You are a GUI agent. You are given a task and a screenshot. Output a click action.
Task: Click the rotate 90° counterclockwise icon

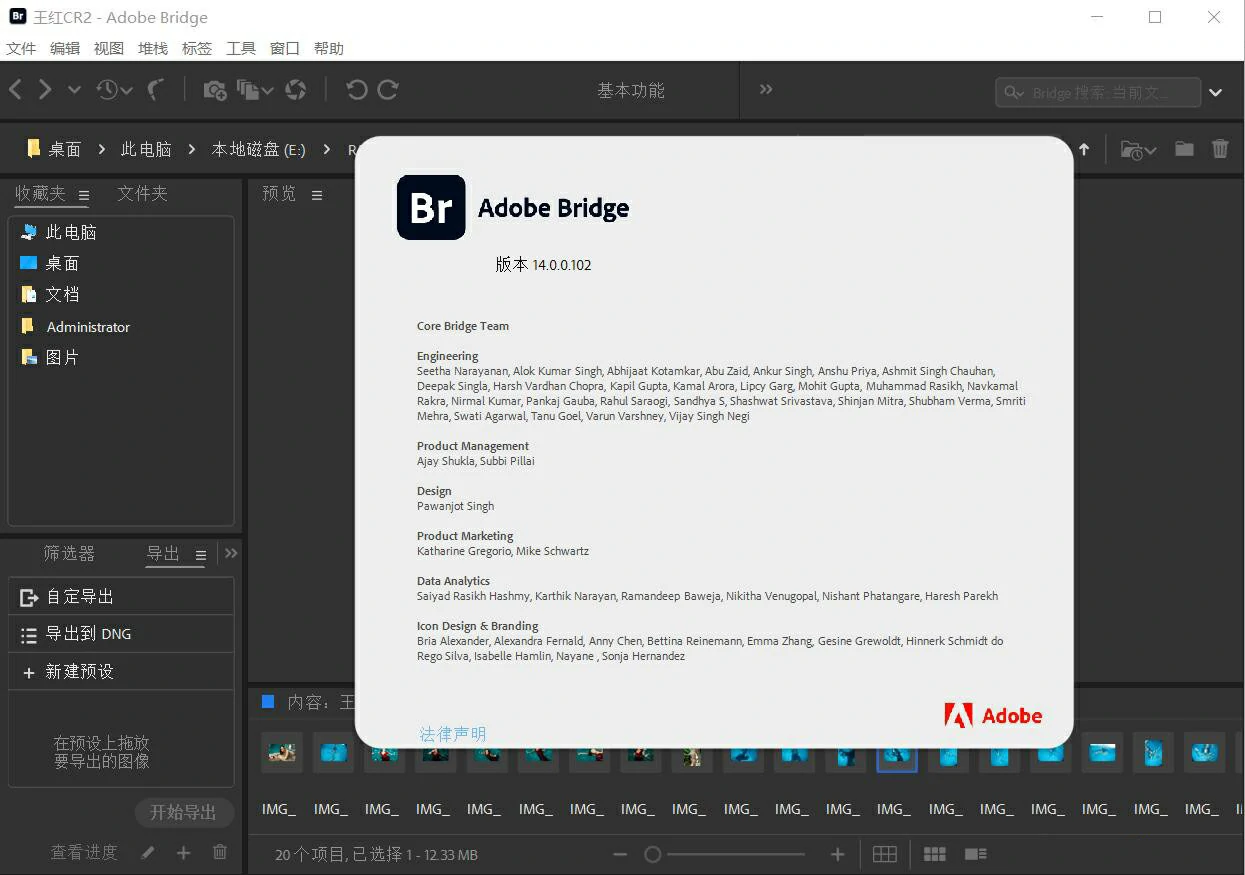(x=356, y=90)
